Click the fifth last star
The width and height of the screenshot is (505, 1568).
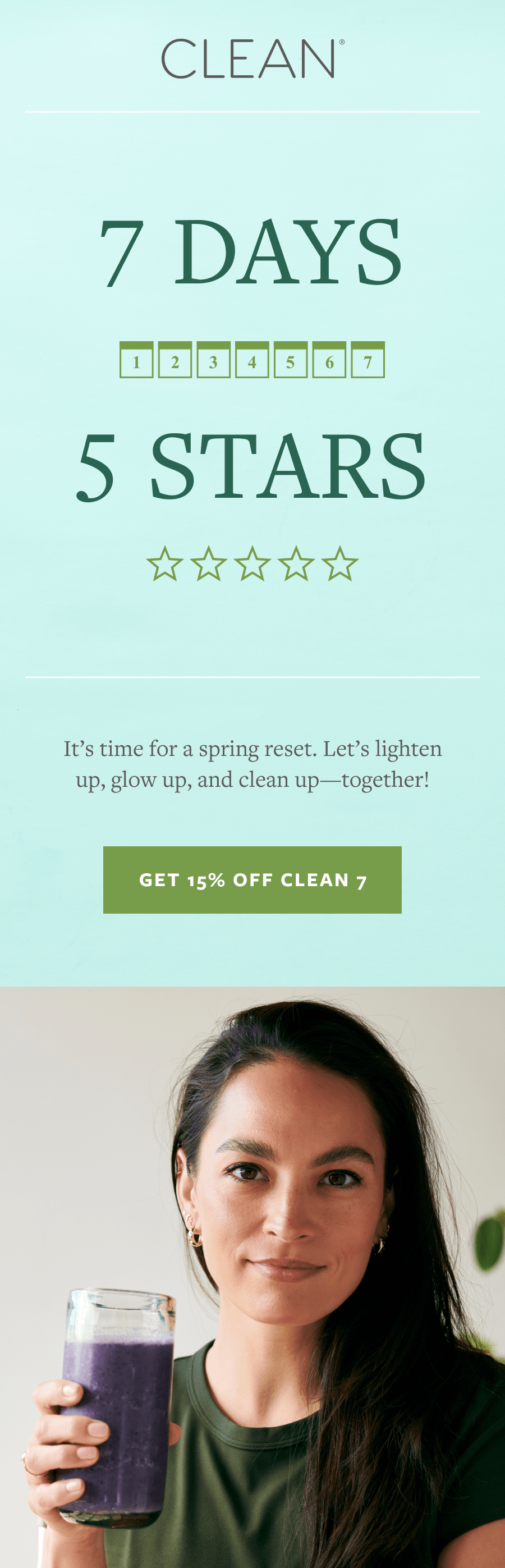click(x=340, y=563)
